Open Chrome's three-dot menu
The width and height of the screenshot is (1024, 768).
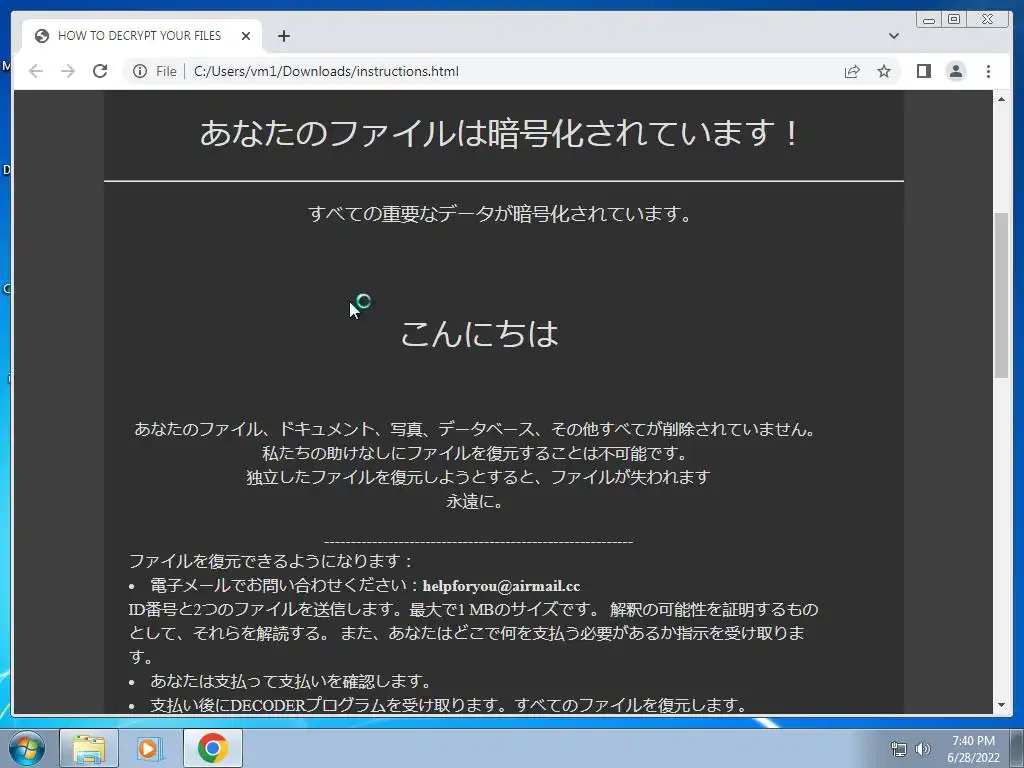click(x=988, y=71)
